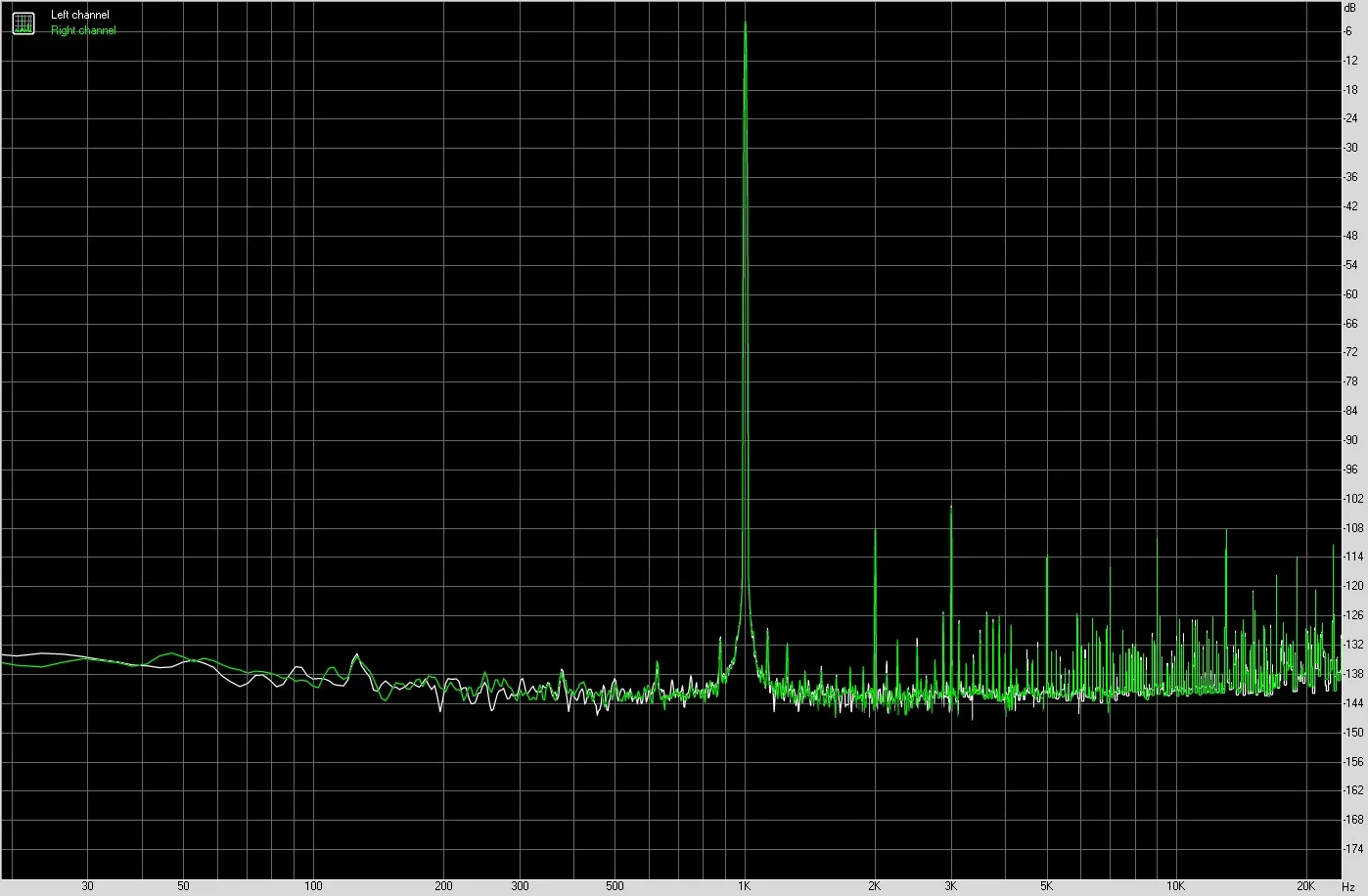Click the "-132" dB axis value
Image resolution: width=1368 pixels, height=896 pixels.
click(1353, 645)
